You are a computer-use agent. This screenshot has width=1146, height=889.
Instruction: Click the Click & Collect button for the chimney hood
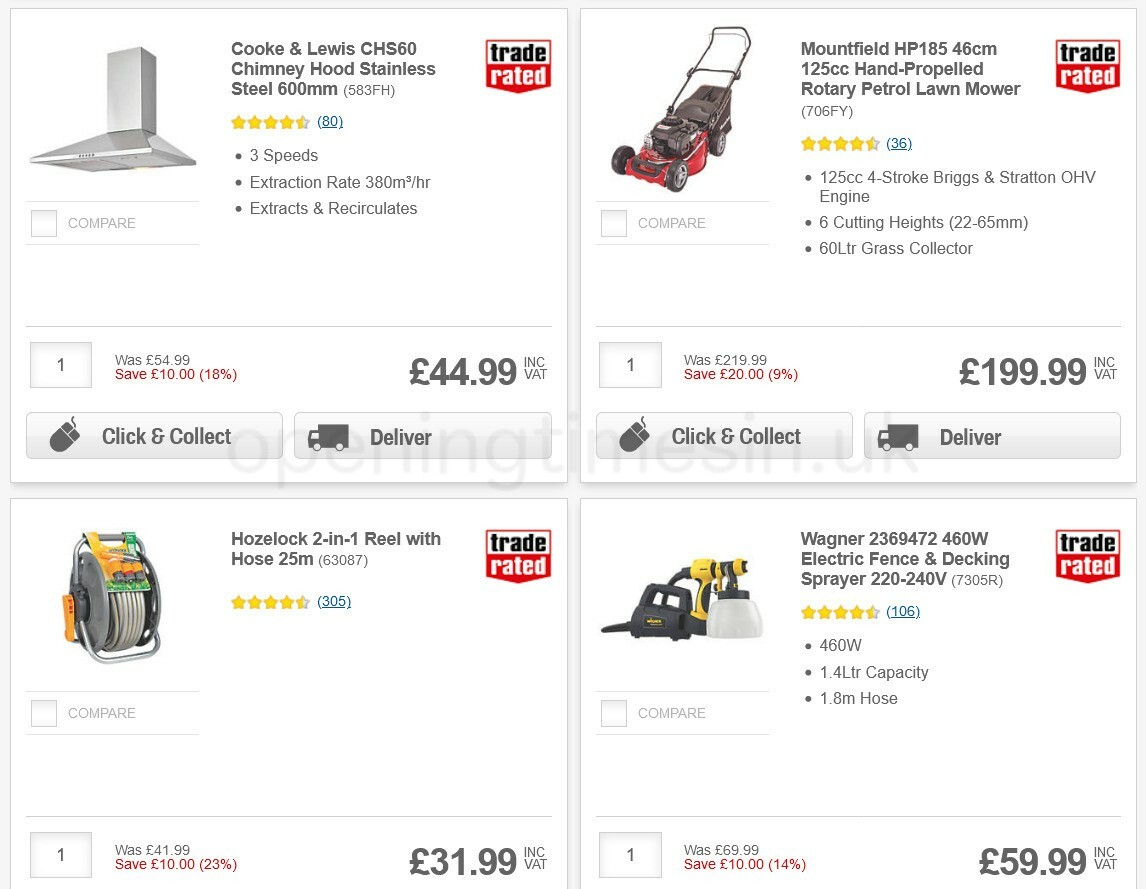[154, 435]
